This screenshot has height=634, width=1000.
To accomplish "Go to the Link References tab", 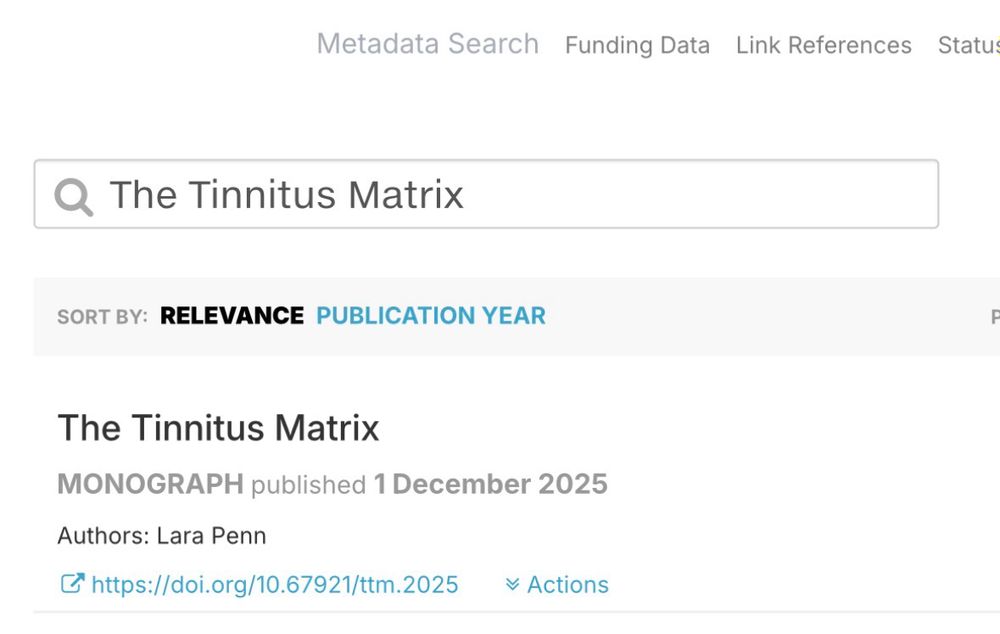I will 823,45.
